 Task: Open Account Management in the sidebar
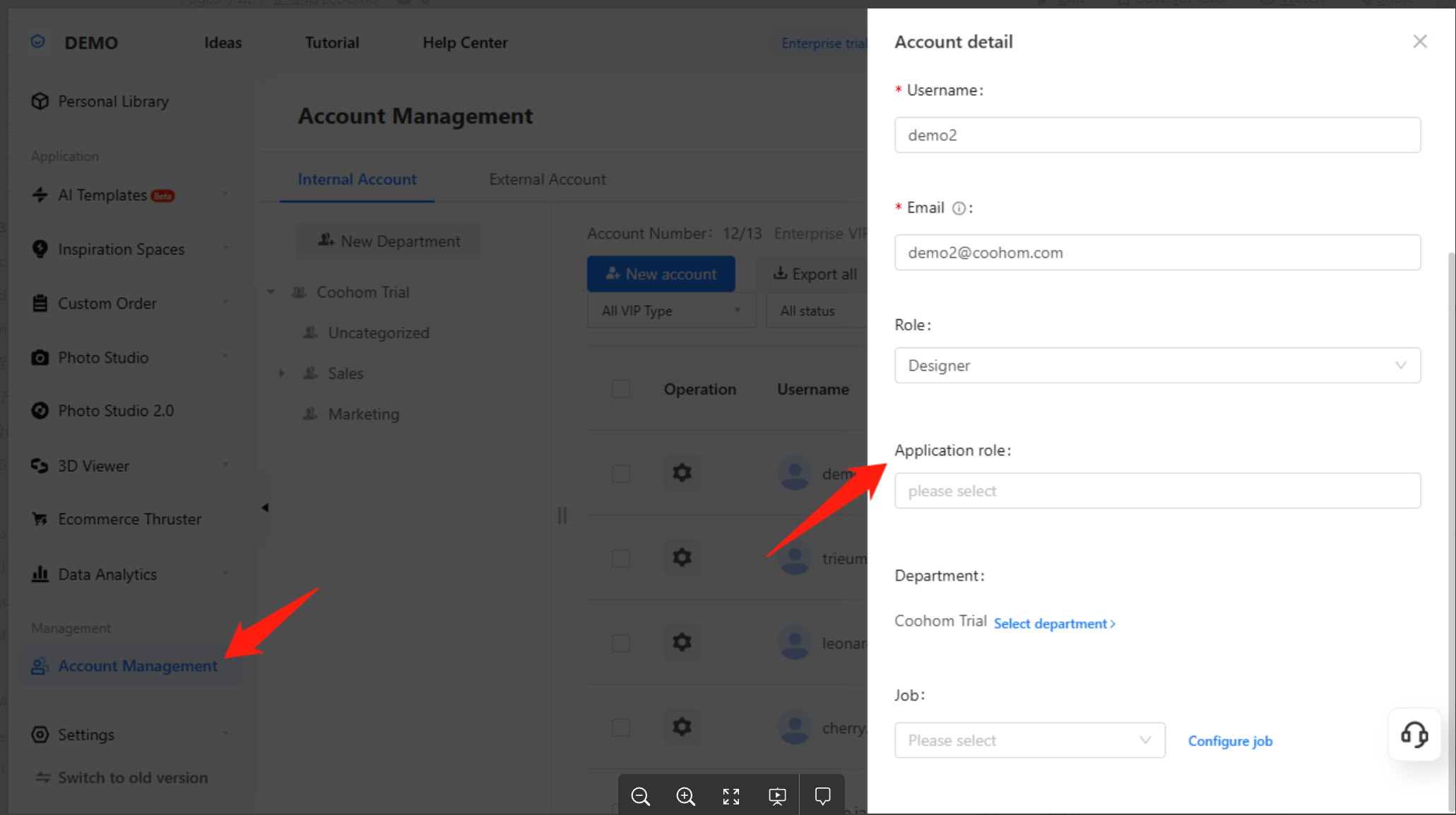[x=137, y=666]
